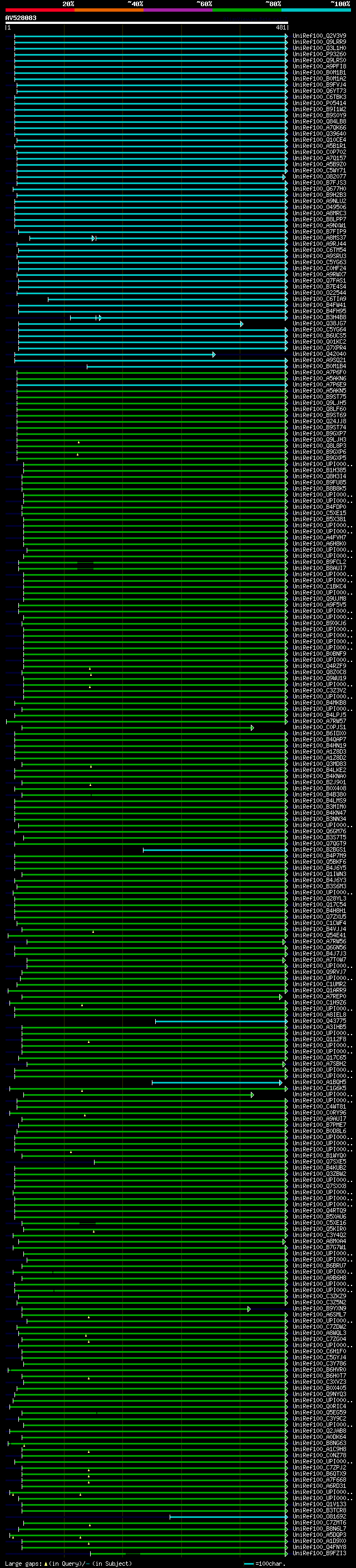The height and width of the screenshot is (1568, 356).
Task: Open hit UniRef100_P93260
Action: pyautogui.click(x=319, y=54)
